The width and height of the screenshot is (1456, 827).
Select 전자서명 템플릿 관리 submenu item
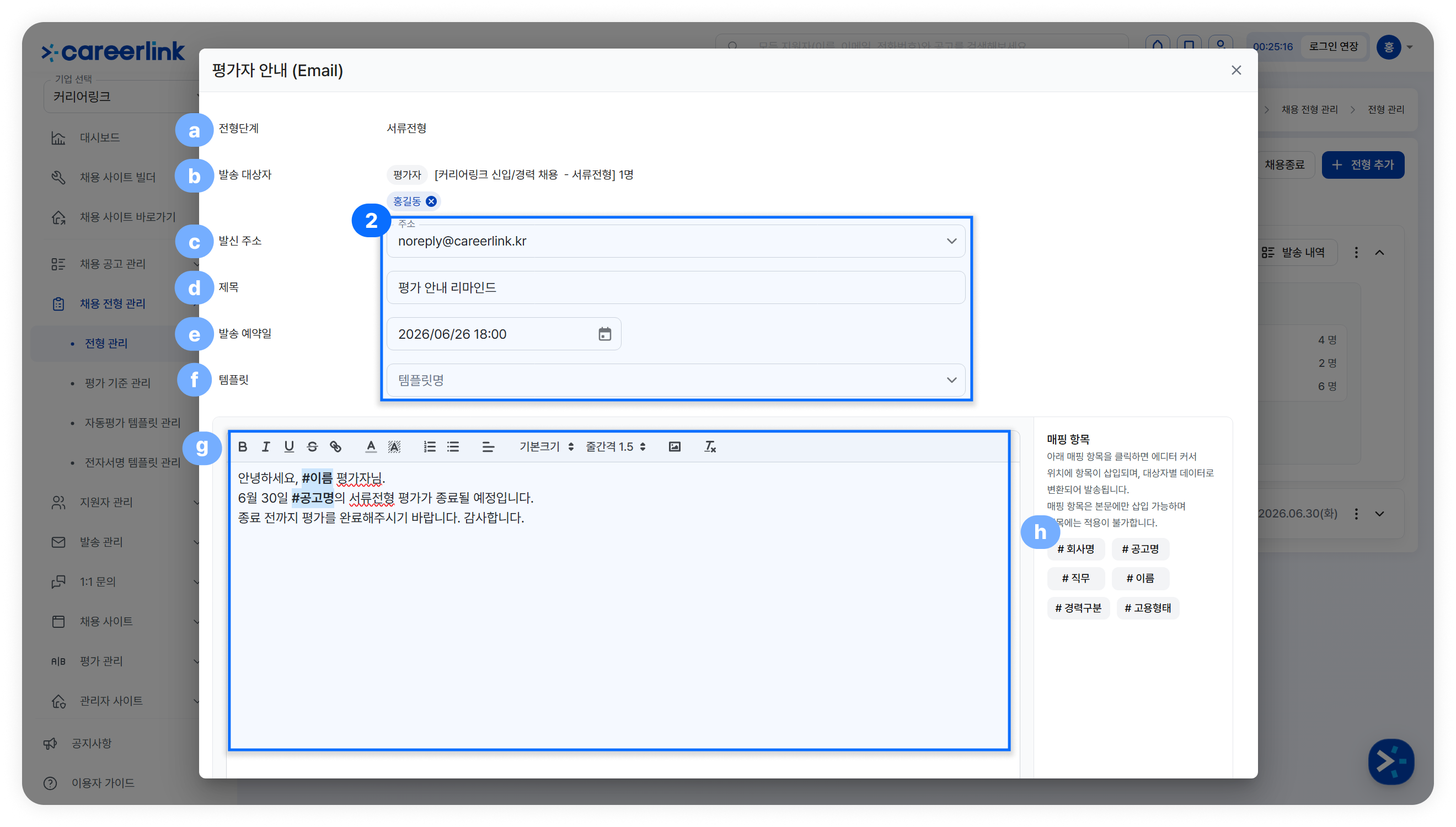132,463
